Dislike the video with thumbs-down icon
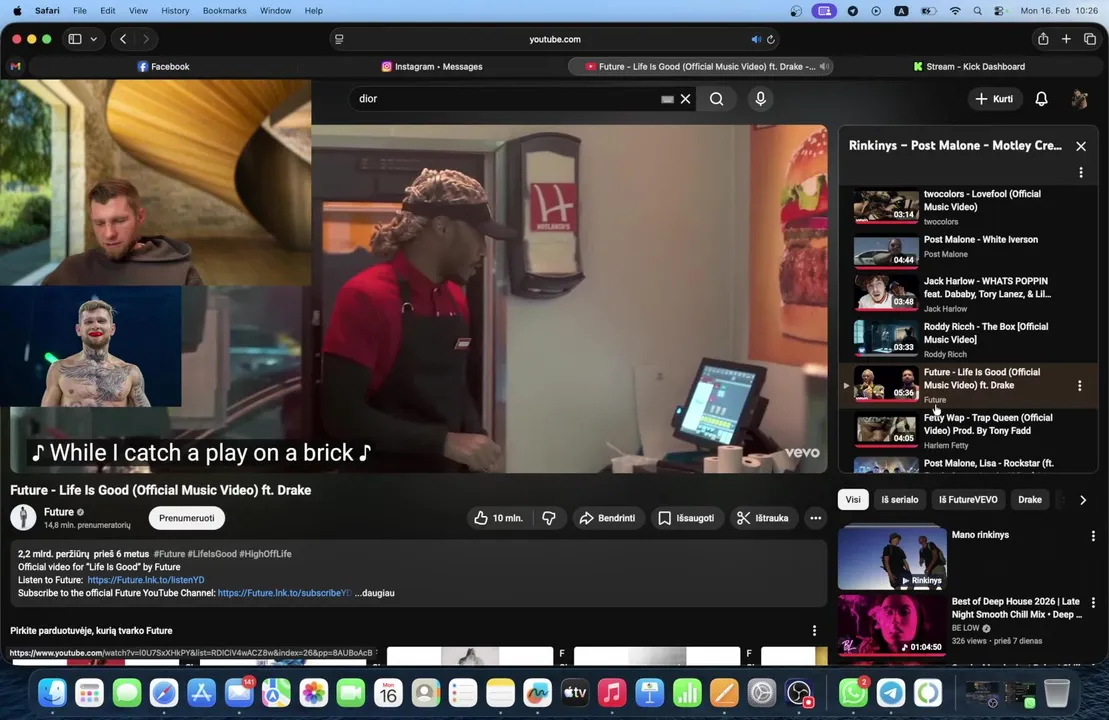 pyautogui.click(x=549, y=518)
